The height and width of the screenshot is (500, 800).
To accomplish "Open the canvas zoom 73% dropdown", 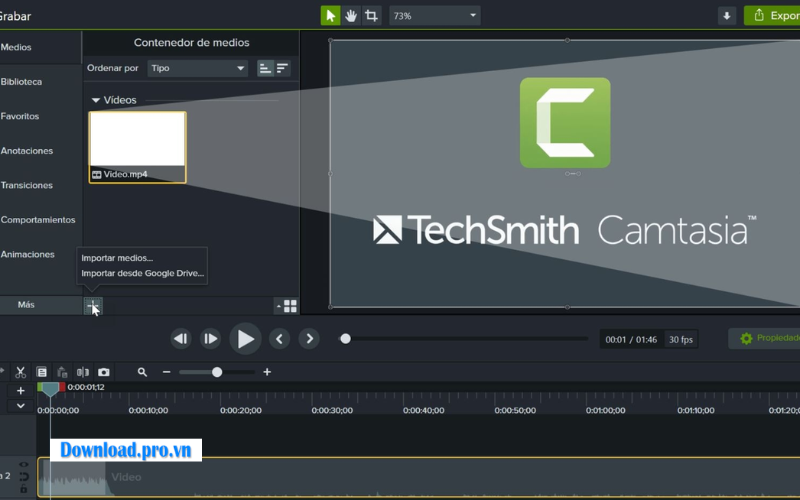I will [435, 16].
